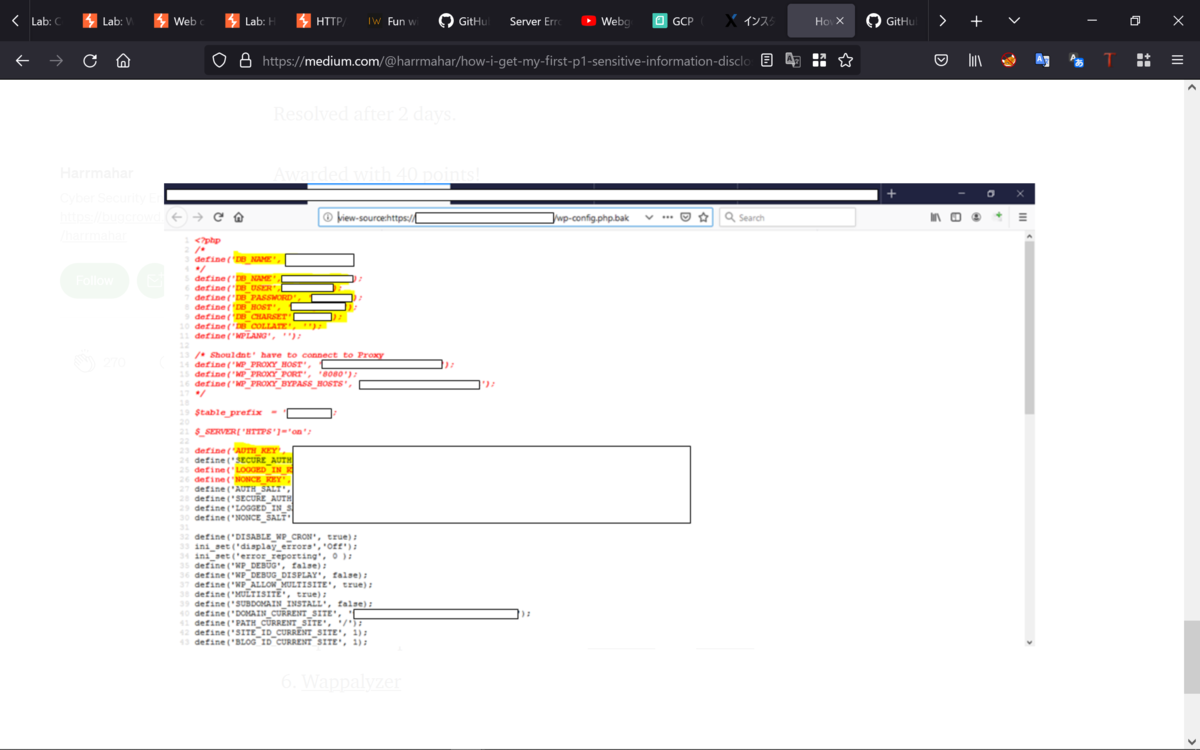Switch to the Lab: H tab

pos(250,21)
